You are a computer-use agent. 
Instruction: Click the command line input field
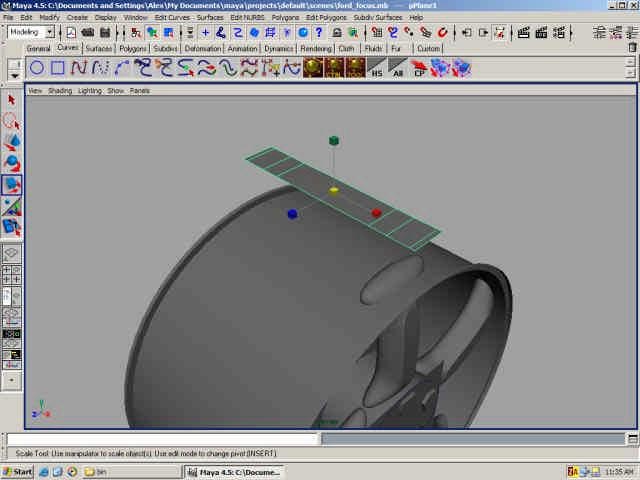pyautogui.click(x=162, y=439)
